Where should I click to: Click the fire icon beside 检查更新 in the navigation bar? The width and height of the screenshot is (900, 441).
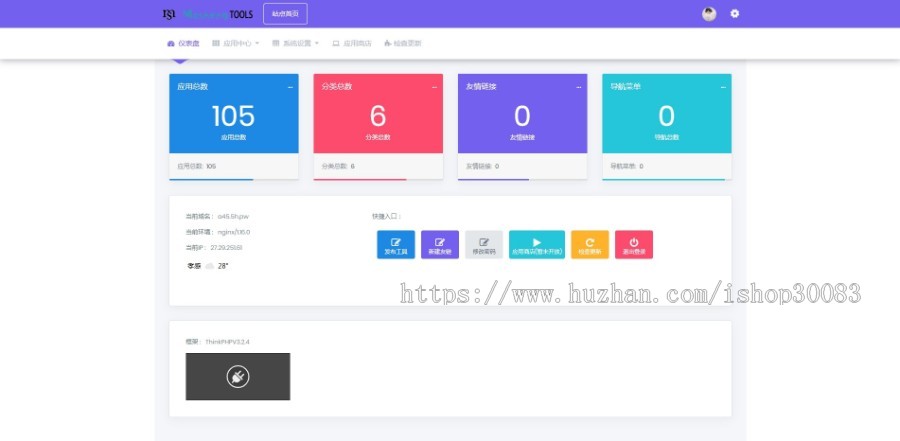click(387, 44)
